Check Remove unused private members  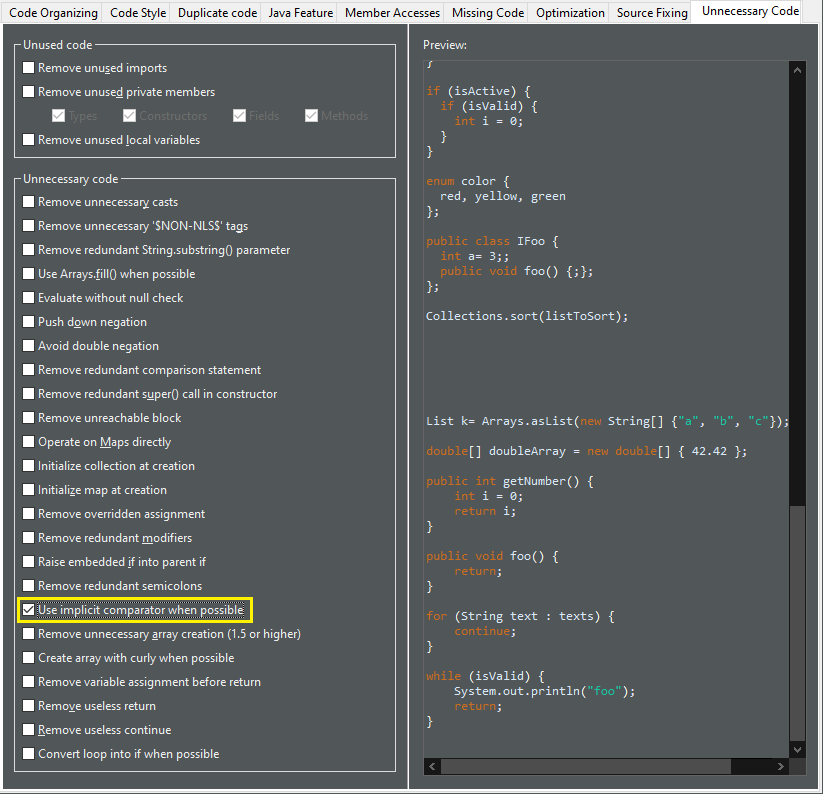pos(29,92)
